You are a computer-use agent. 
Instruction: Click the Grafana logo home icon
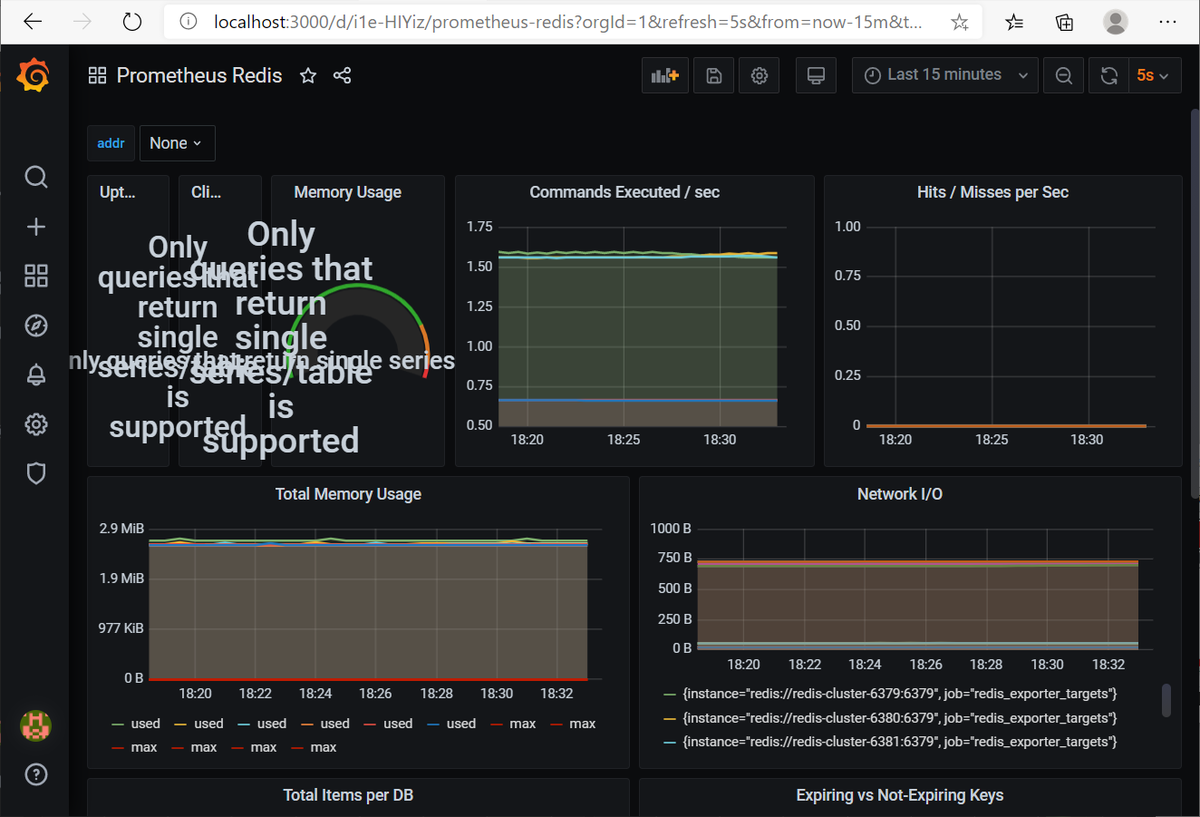pyautogui.click(x=35, y=75)
